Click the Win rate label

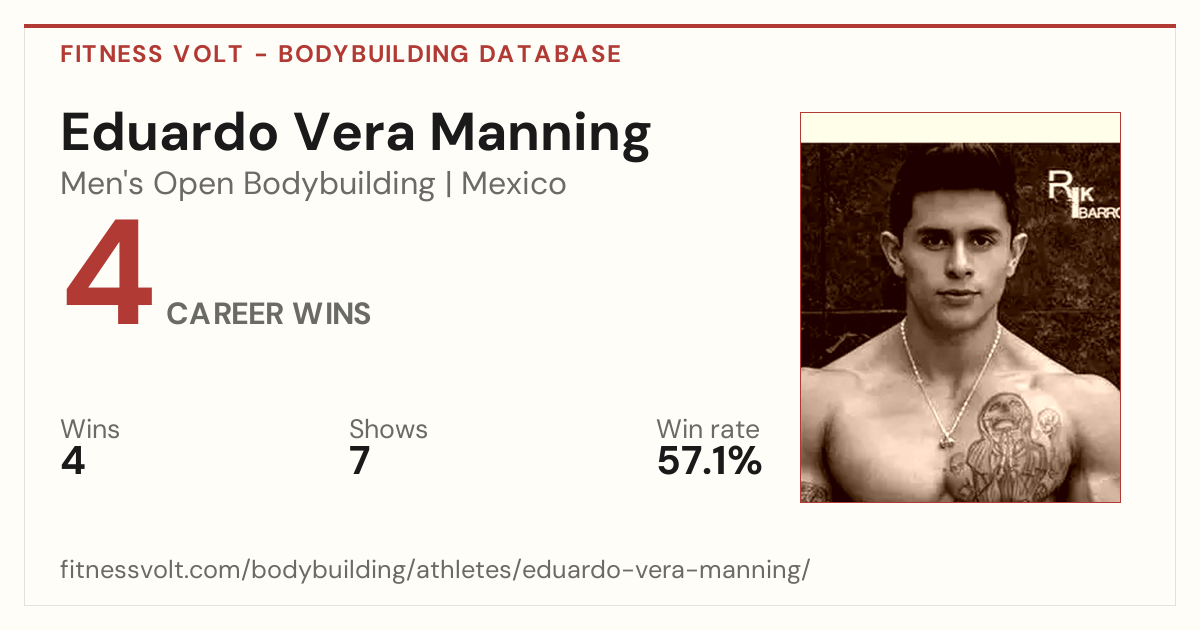tap(708, 429)
